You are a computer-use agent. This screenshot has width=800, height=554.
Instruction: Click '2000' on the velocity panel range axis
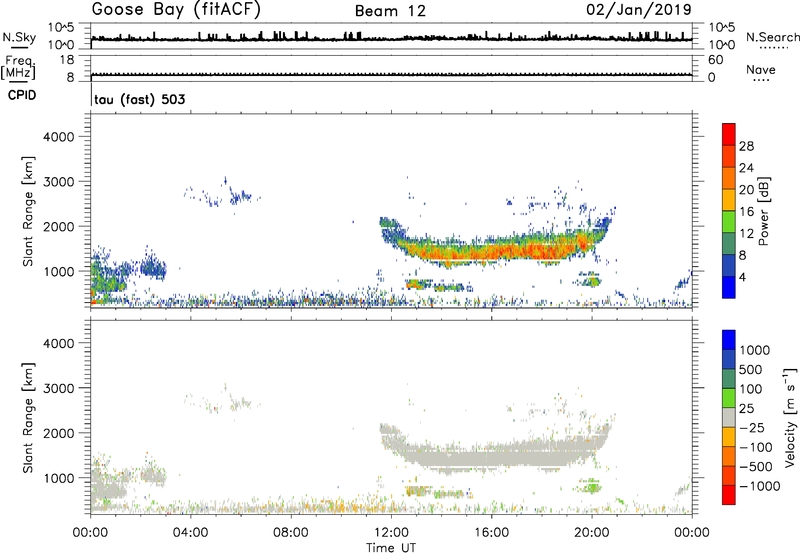[x=58, y=433]
